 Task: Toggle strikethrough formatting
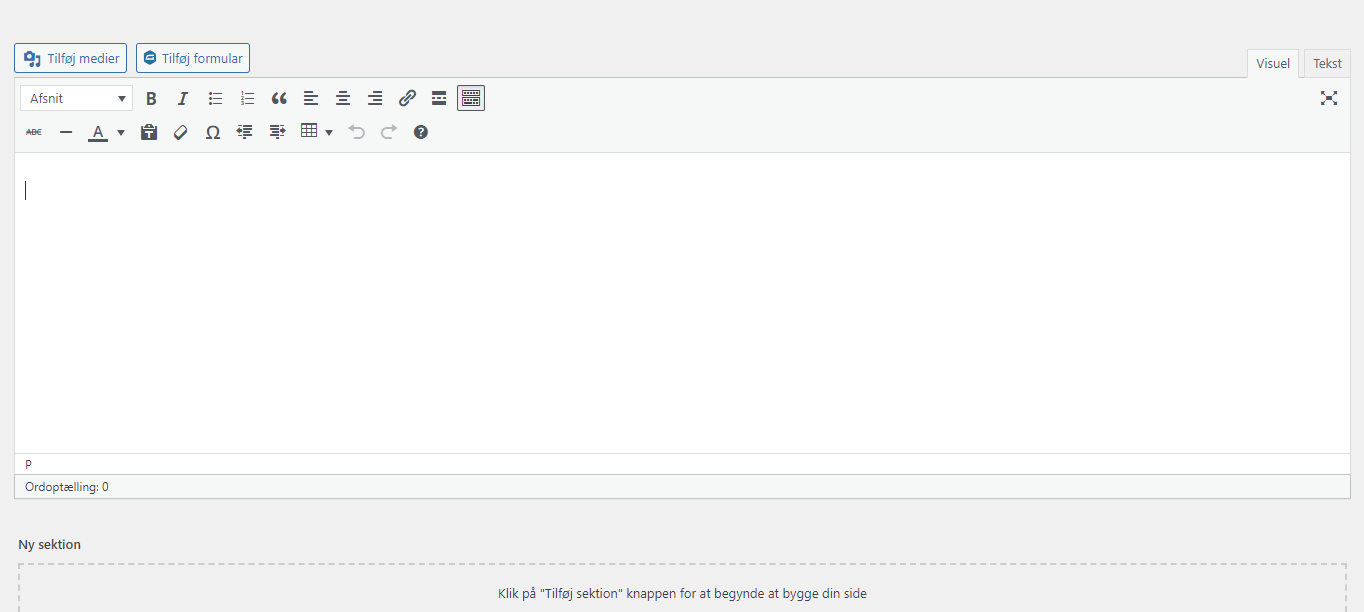(x=34, y=132)
